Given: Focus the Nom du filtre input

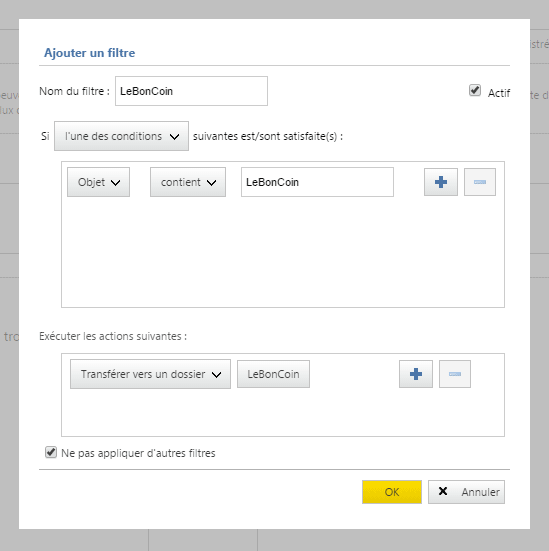Looking at the screenshot, I should tap(192, 91).
